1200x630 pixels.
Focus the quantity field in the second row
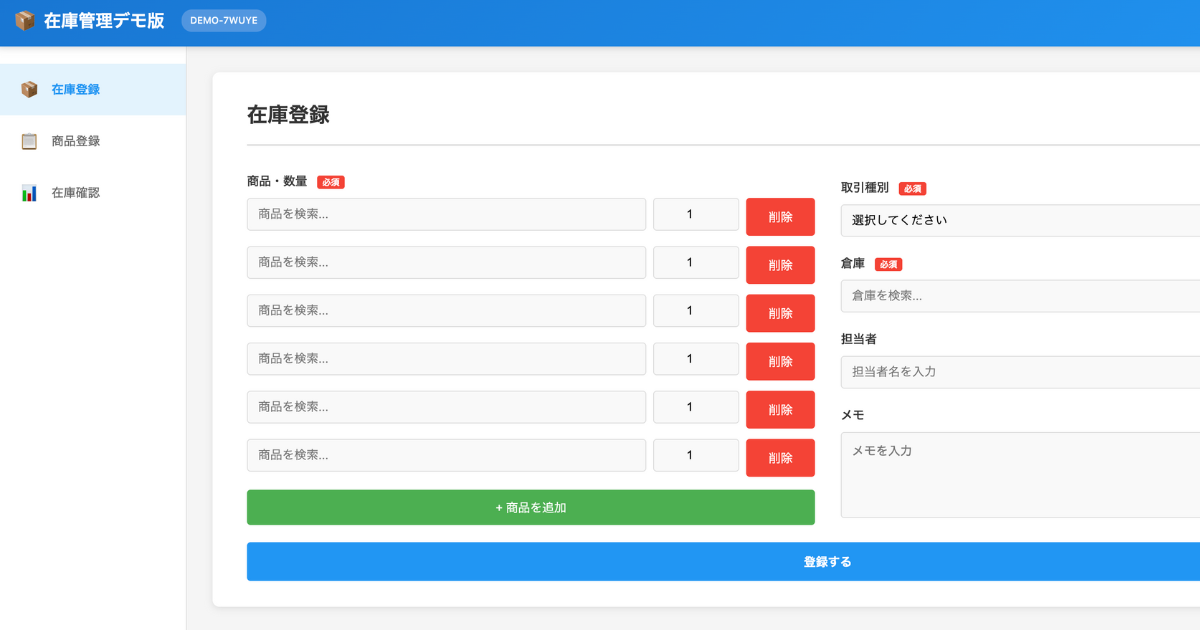695,262
